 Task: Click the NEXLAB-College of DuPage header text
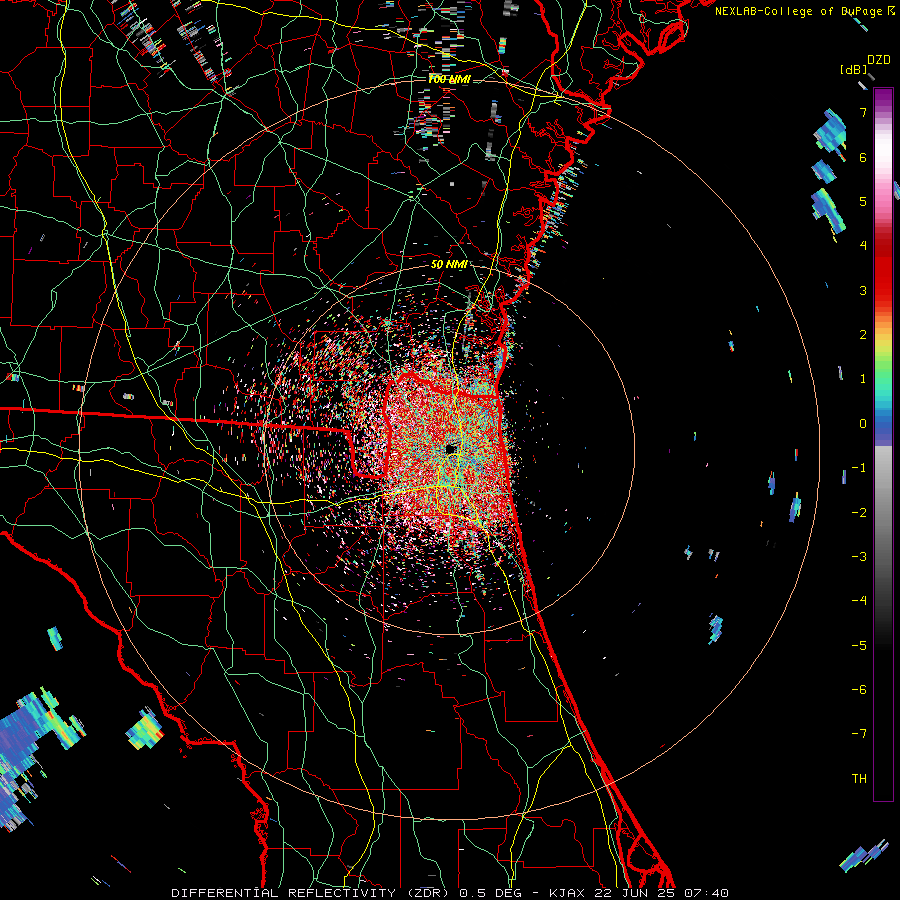(804, 11)
